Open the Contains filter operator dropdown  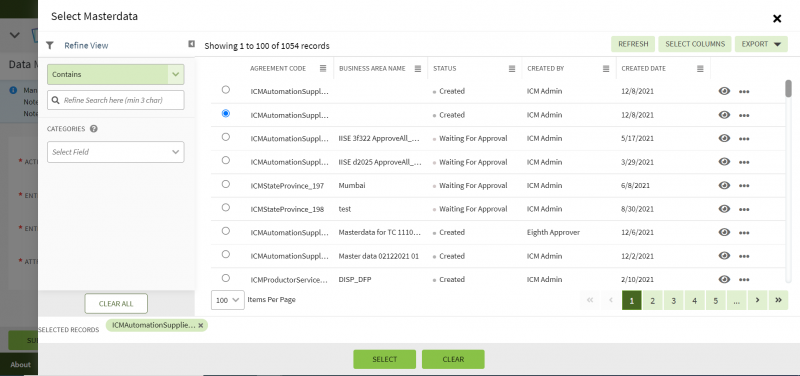point(116,74)
